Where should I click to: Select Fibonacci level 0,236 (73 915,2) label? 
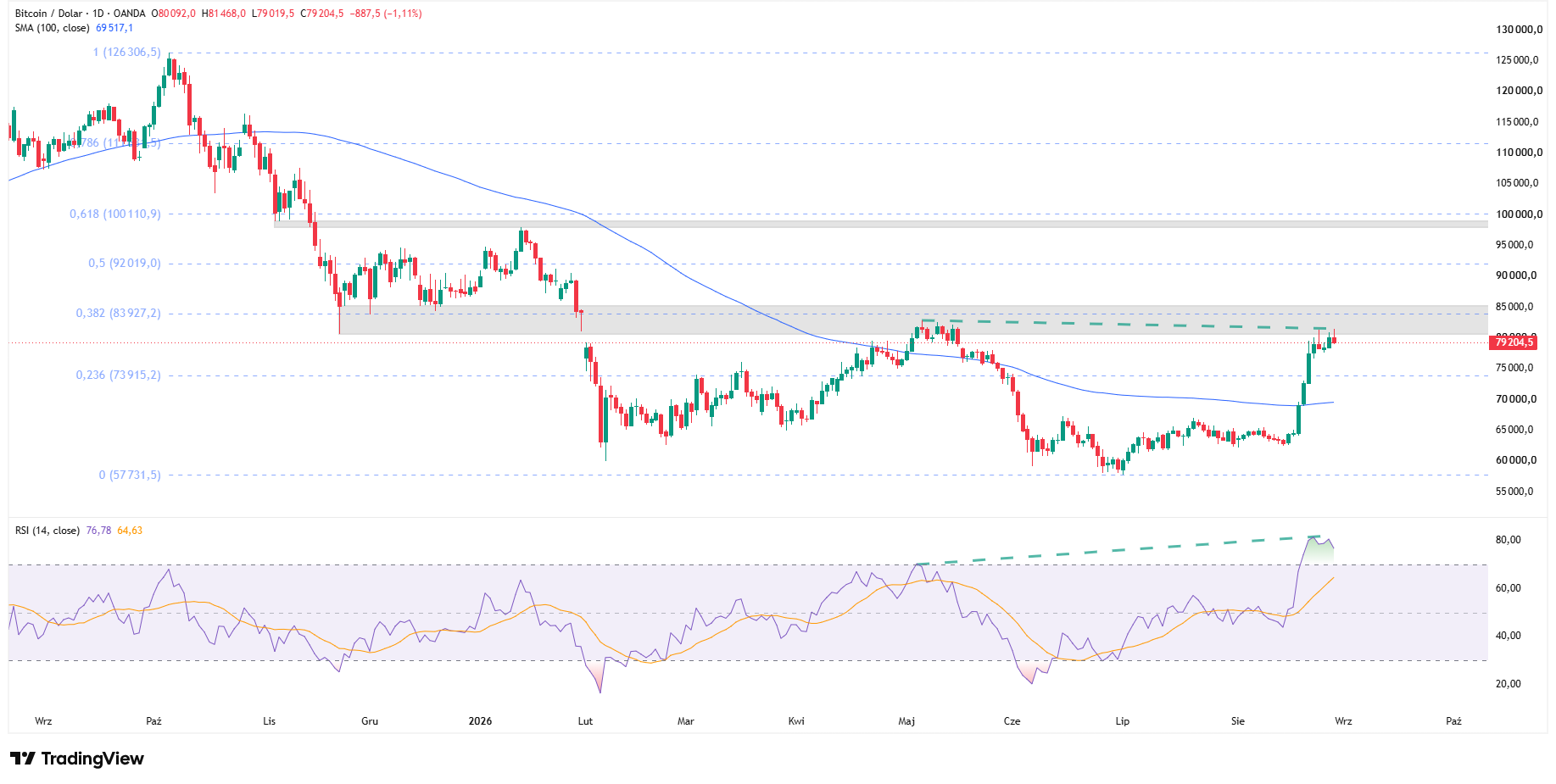pos(118,375)
